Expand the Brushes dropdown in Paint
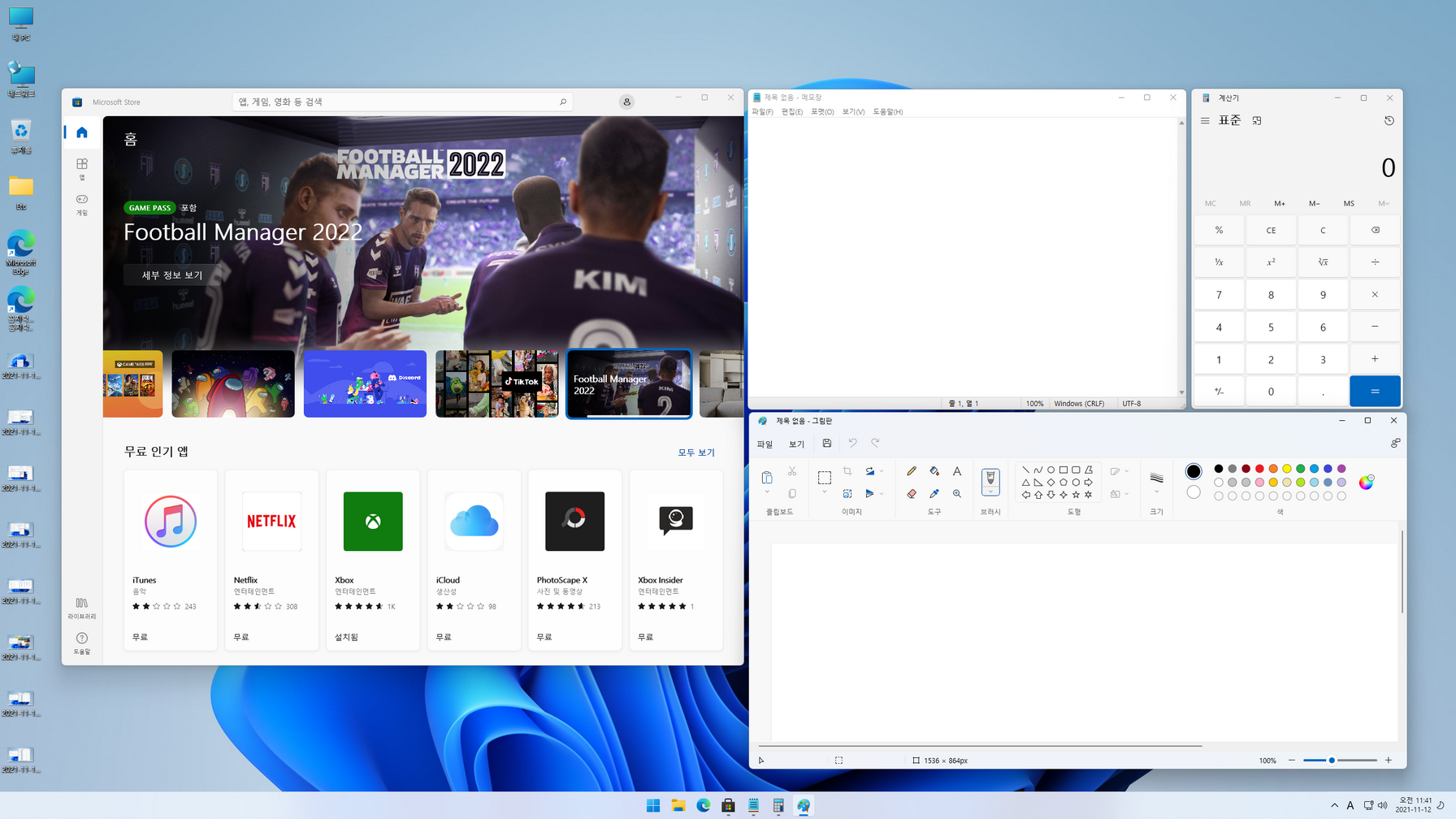 click(990, 491)
